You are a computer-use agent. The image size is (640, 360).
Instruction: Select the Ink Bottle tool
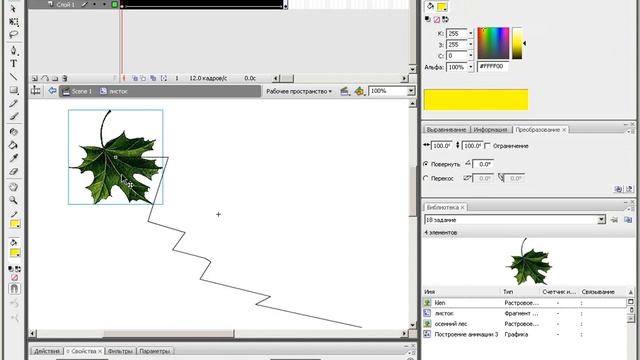(x=13, y=132)
